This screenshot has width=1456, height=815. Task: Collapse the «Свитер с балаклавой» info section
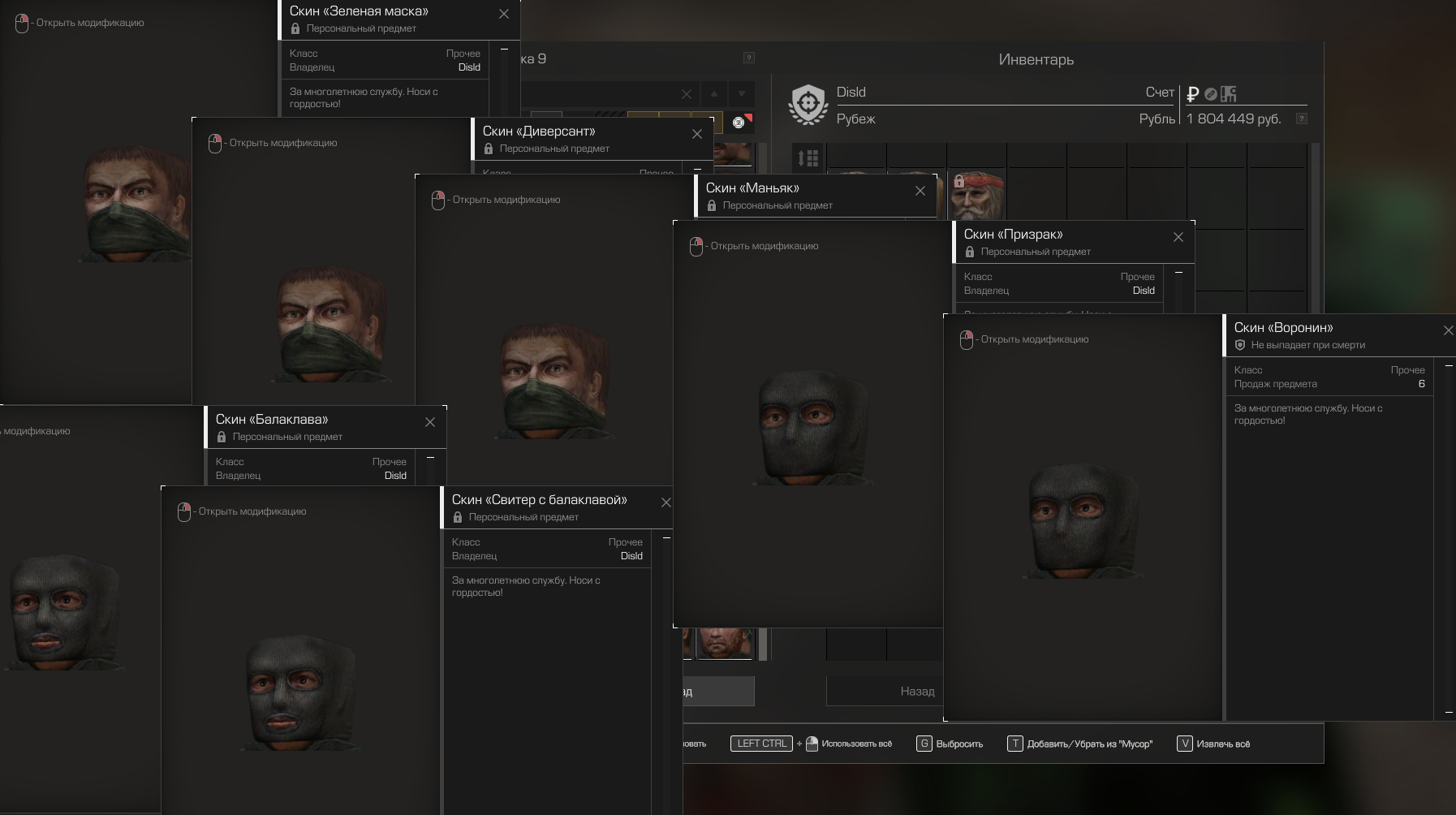(666, 538)
